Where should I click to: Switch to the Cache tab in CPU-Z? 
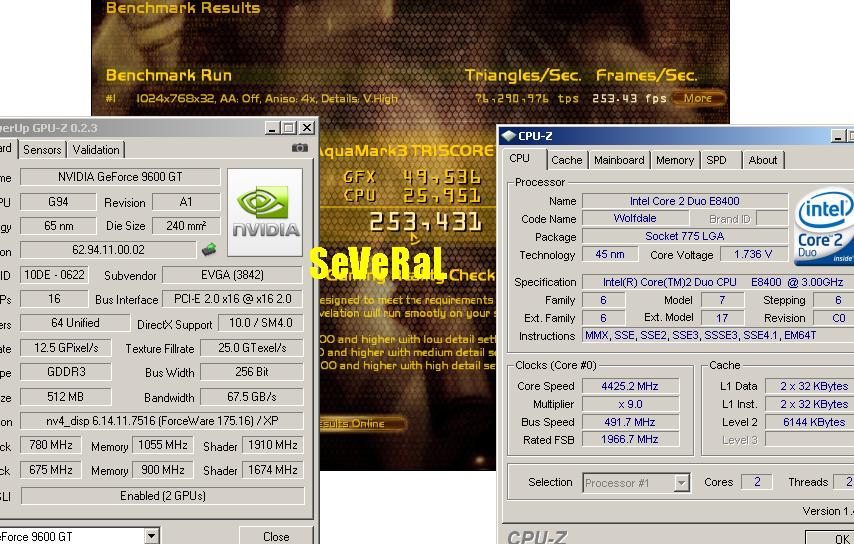[566, 160]
